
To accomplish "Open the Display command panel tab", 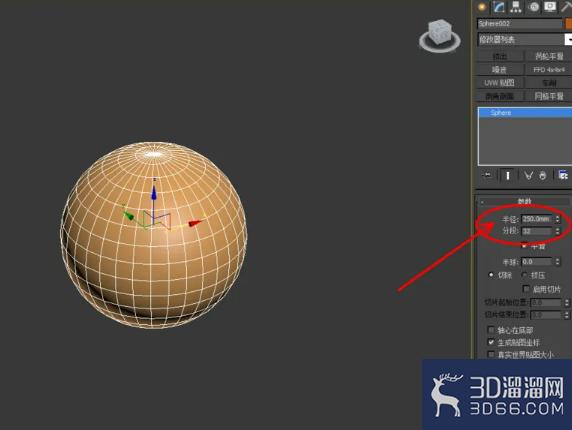I will point(550,7).
